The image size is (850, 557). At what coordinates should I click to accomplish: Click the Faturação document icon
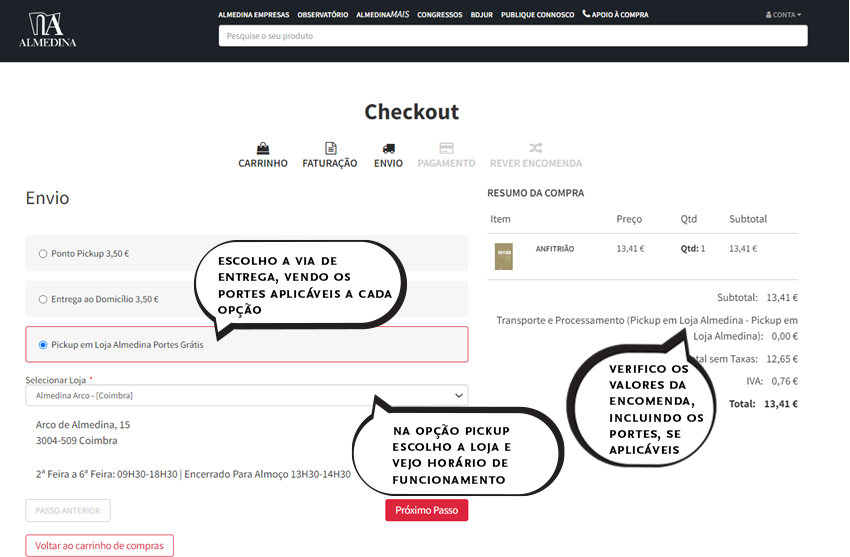[x=330, y=148]
